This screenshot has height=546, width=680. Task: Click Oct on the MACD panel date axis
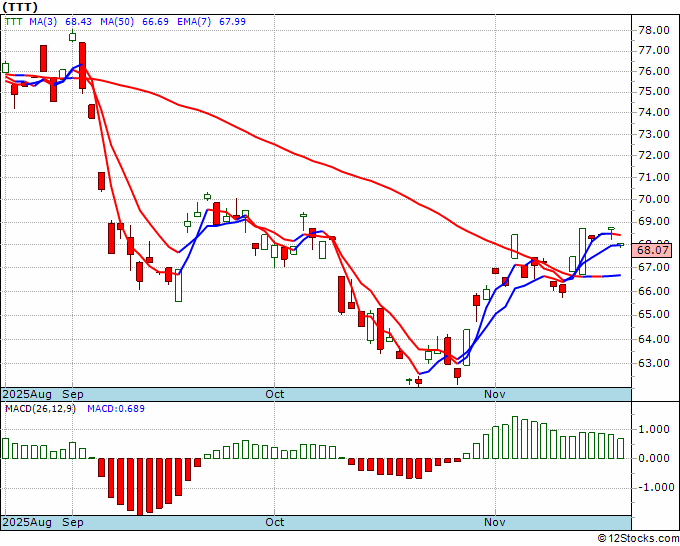tap(275, 522)
